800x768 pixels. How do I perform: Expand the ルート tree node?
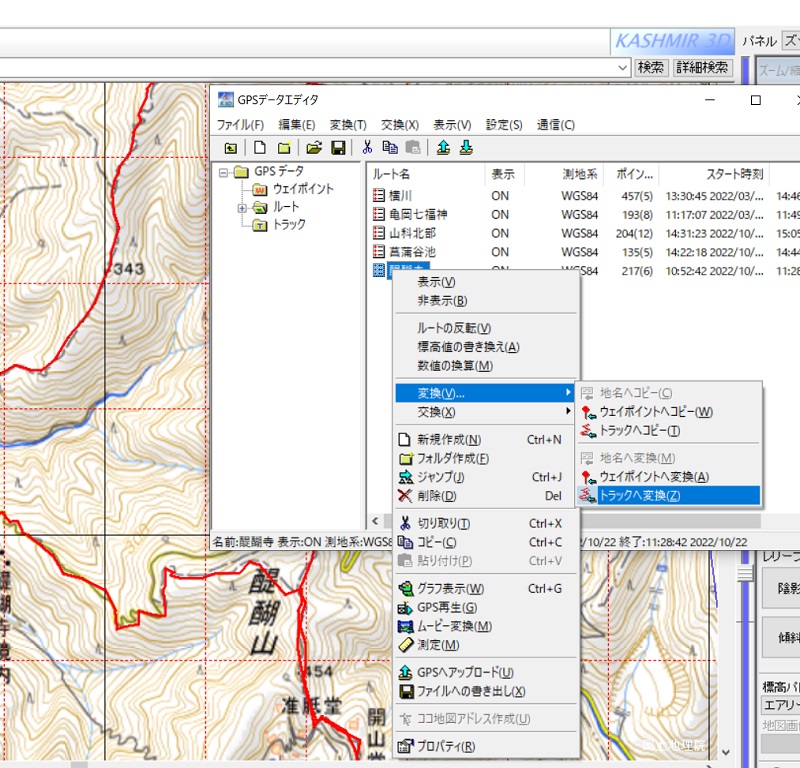242,208
